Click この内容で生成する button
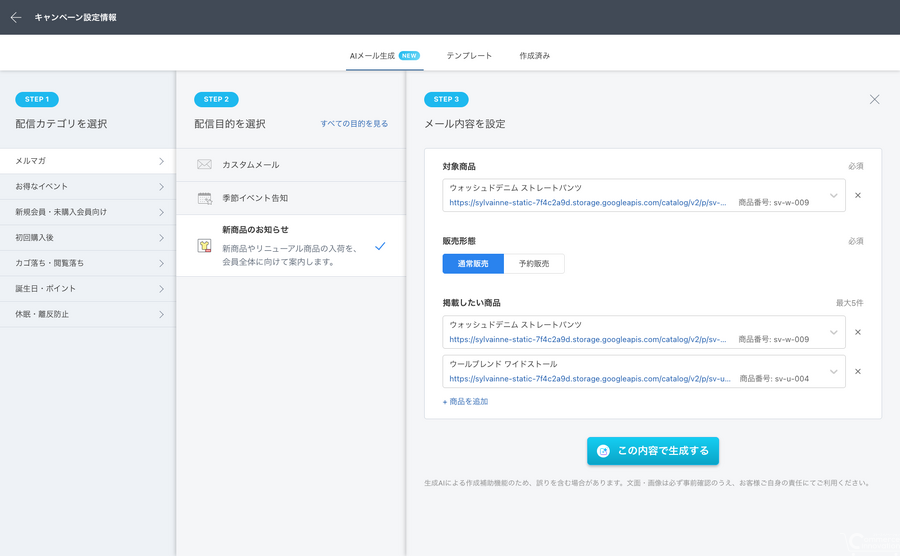This screenshot has width=900, height=556. coord(653,451)
